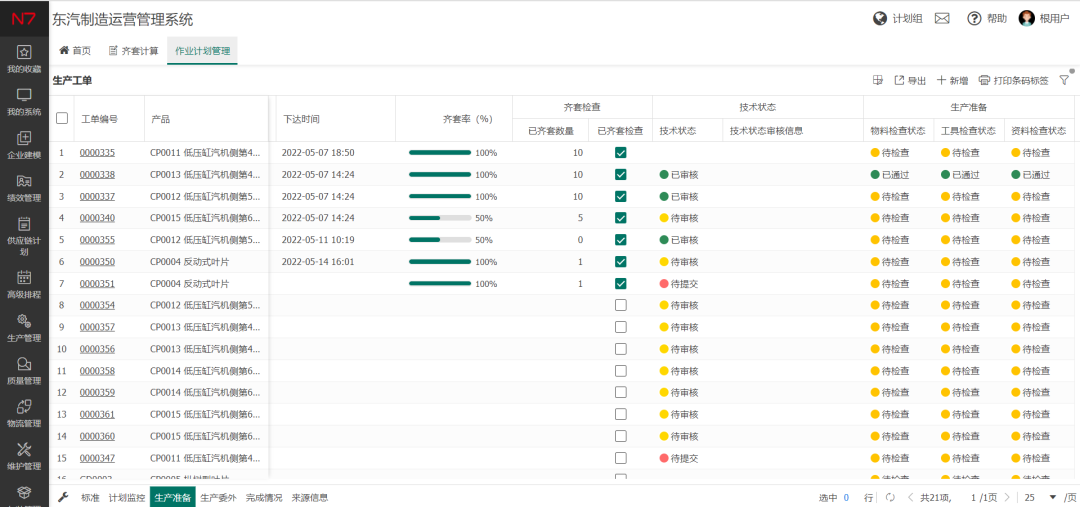Click the 计划组 globe icon

[x=880, y=19]
